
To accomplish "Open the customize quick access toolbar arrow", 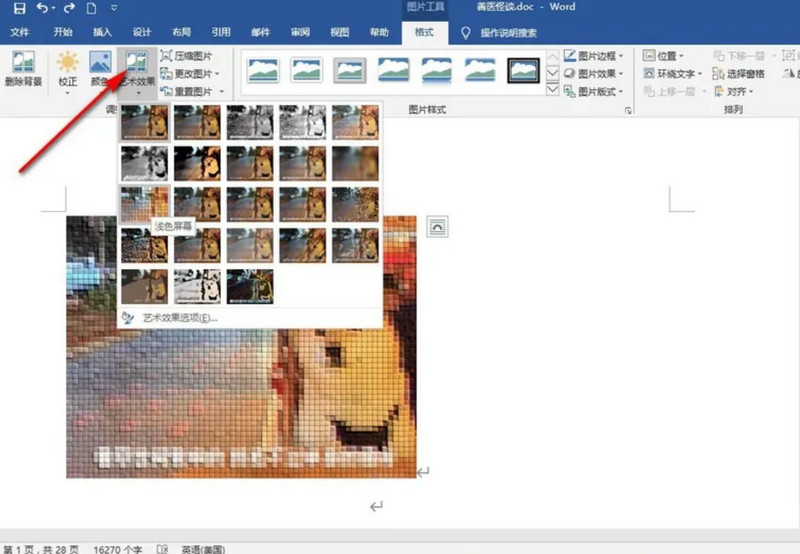I will 114,8.
